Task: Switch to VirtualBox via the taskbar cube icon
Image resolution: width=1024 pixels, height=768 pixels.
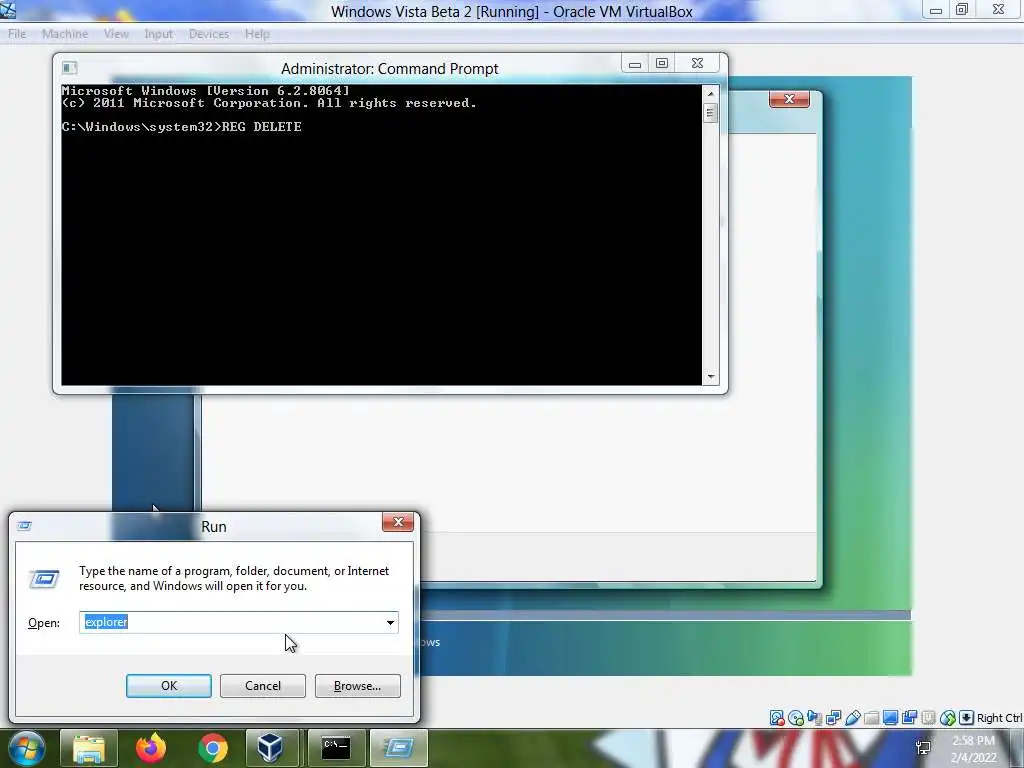Action: pos(270,748)
